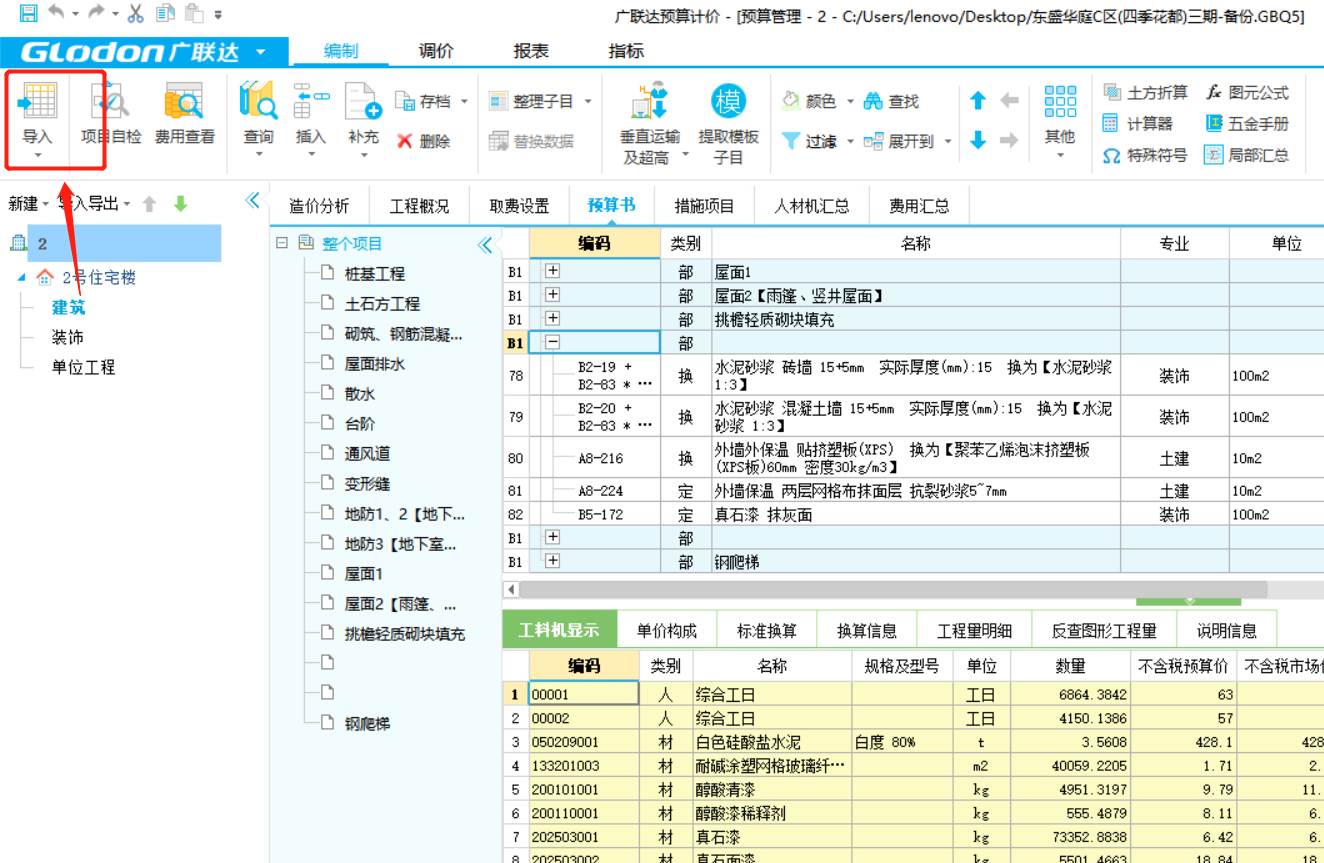Click the Copy icon in quick access bar
Viewport: 1324px width, 863px height.
[x=165, y=14]
